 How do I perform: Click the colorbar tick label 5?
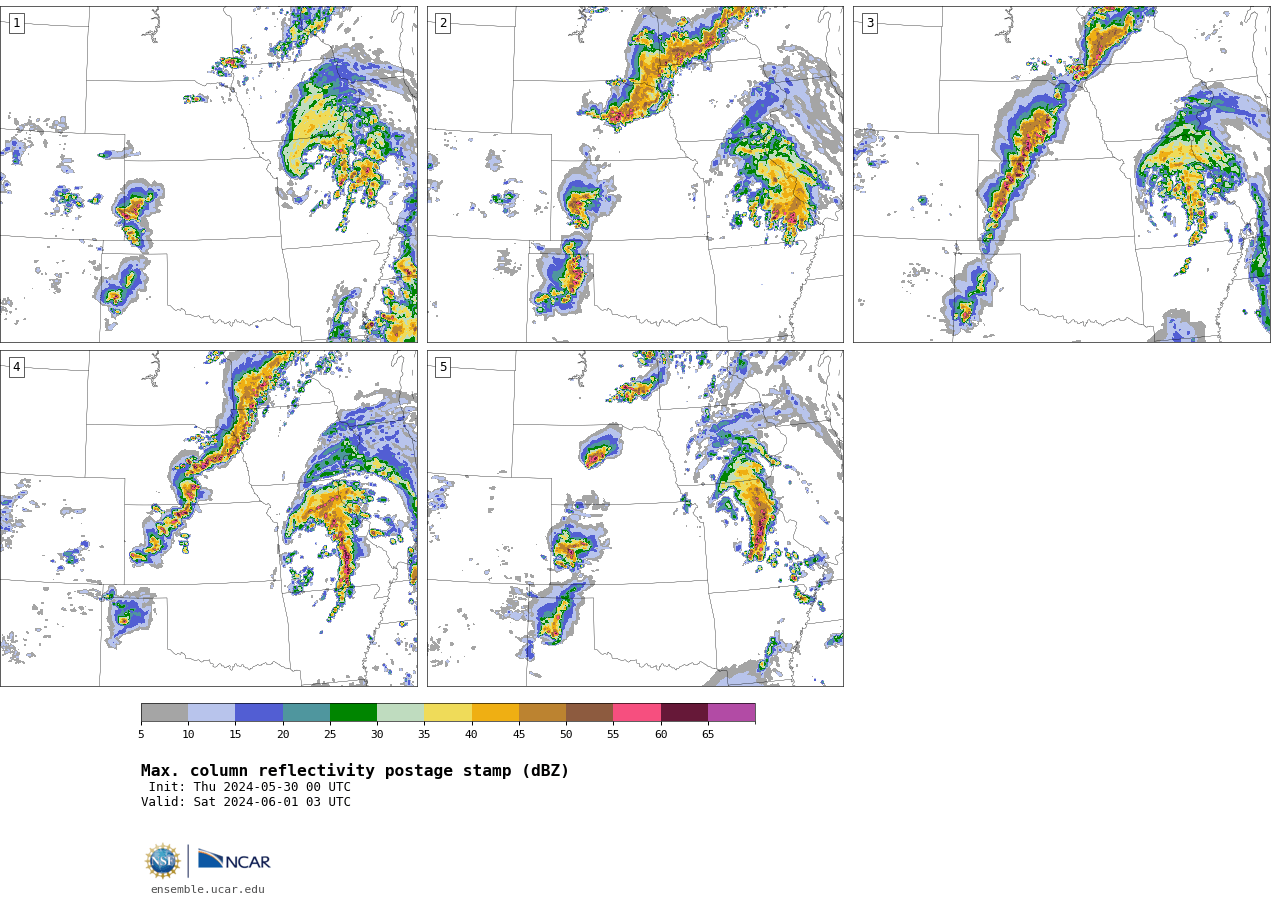coord(141,735)
